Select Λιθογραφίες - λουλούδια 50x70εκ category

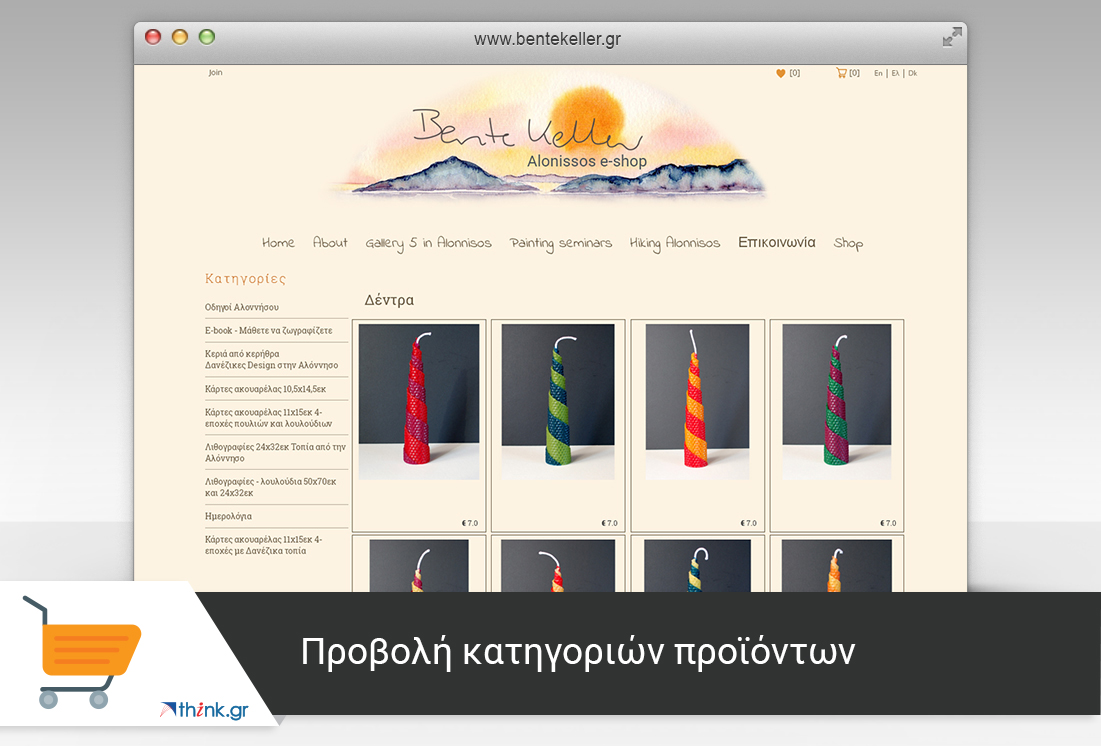pyautogui.click(x=271, y=487)
